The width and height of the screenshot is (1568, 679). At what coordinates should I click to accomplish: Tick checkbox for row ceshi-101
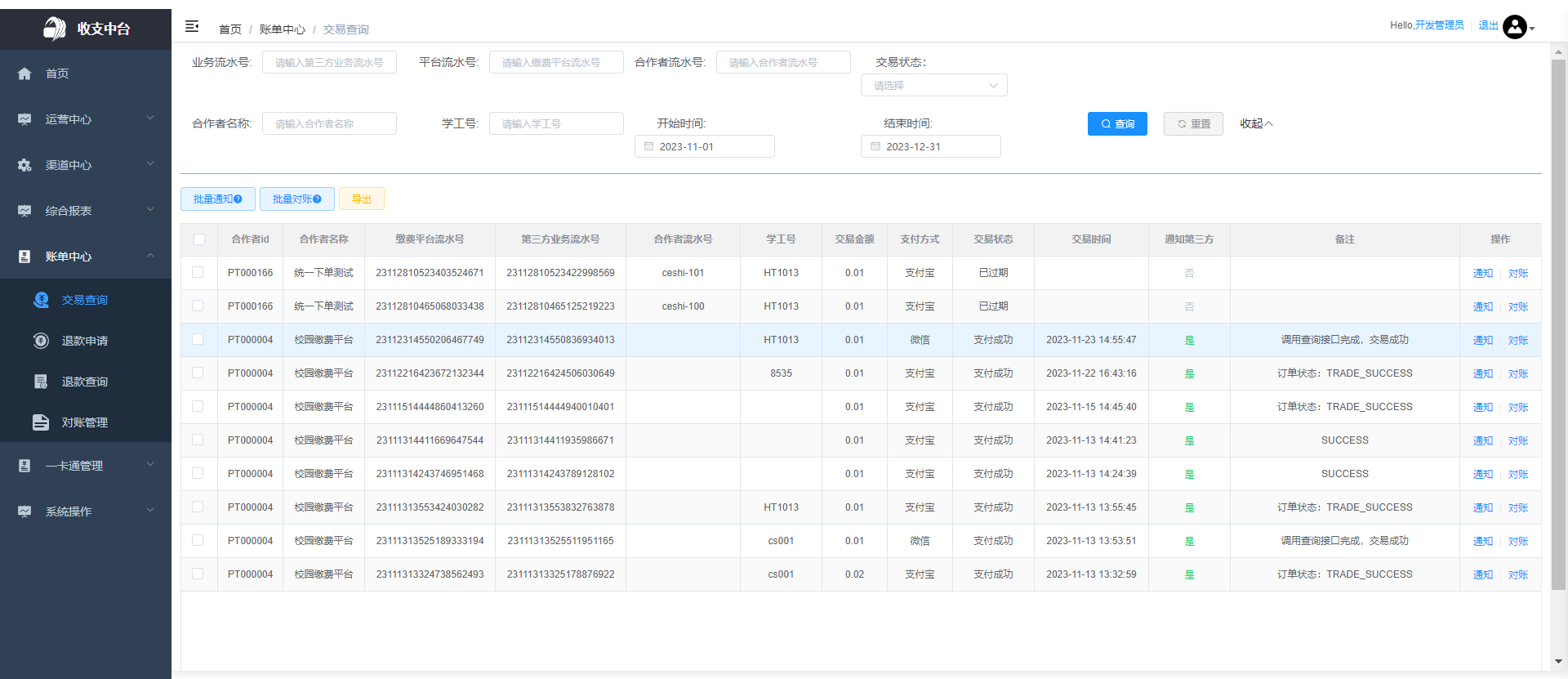tap(198, 272)
